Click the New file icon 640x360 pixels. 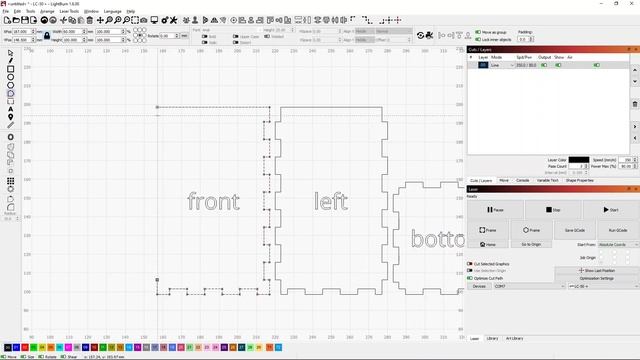pos(7,20)
